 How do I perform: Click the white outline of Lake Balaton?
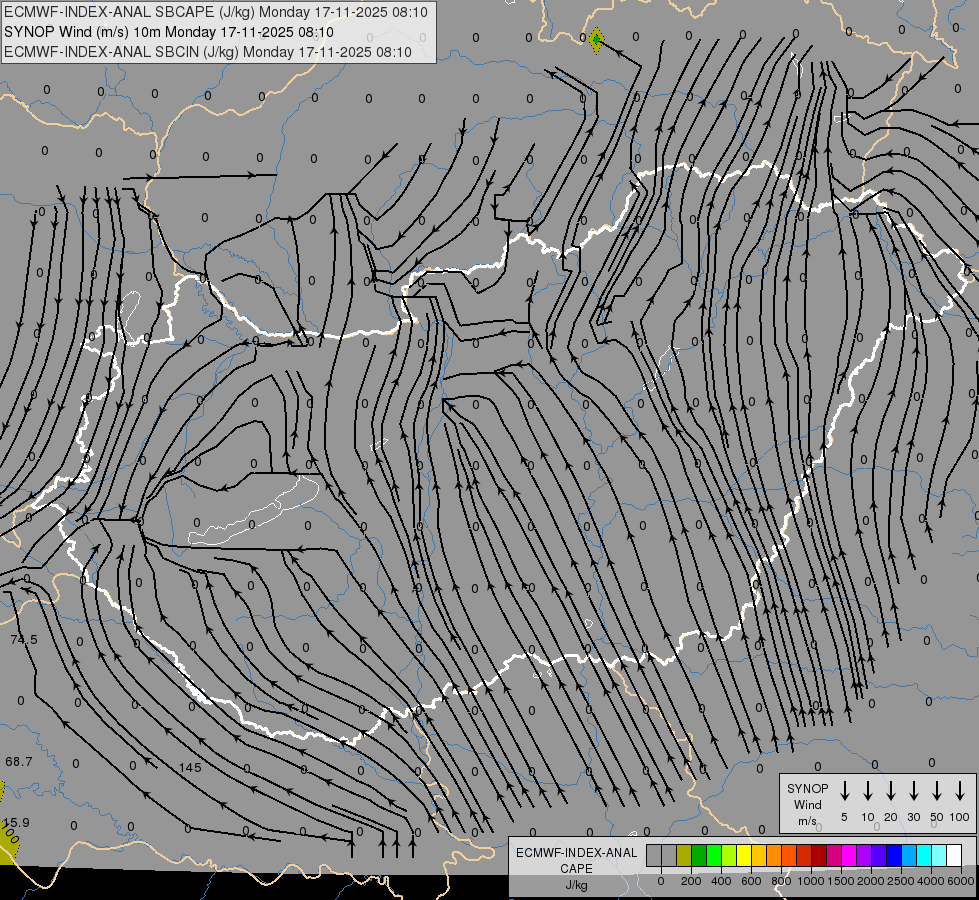[x=253, y=512]
